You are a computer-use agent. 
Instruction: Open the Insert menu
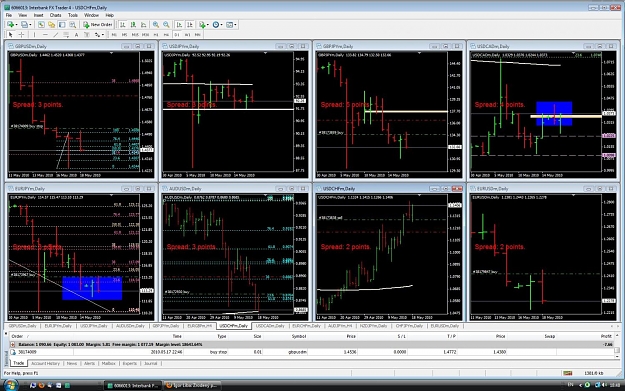tap(38, 15)
